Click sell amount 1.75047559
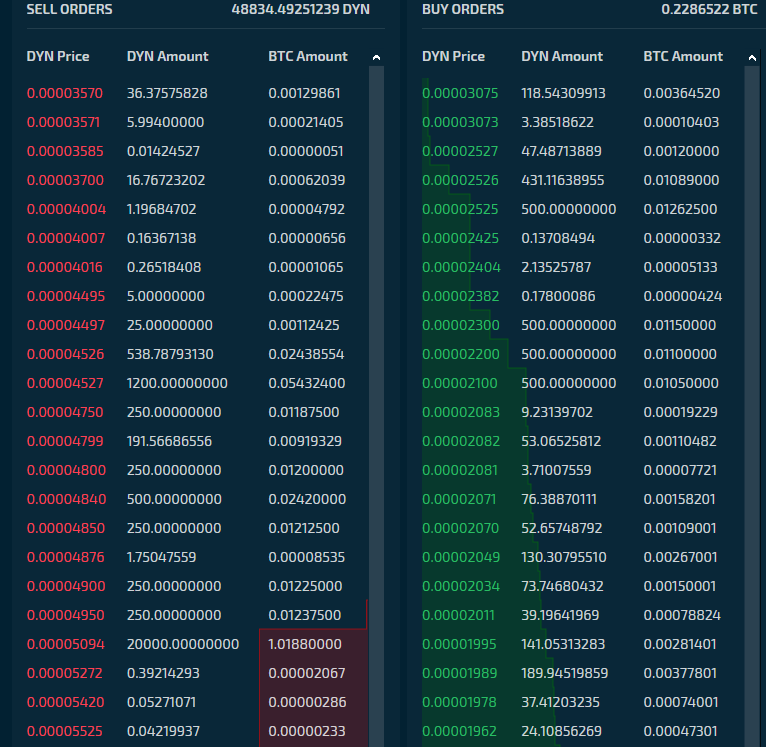This screenshot has height=747, width=766. (161, 557)
